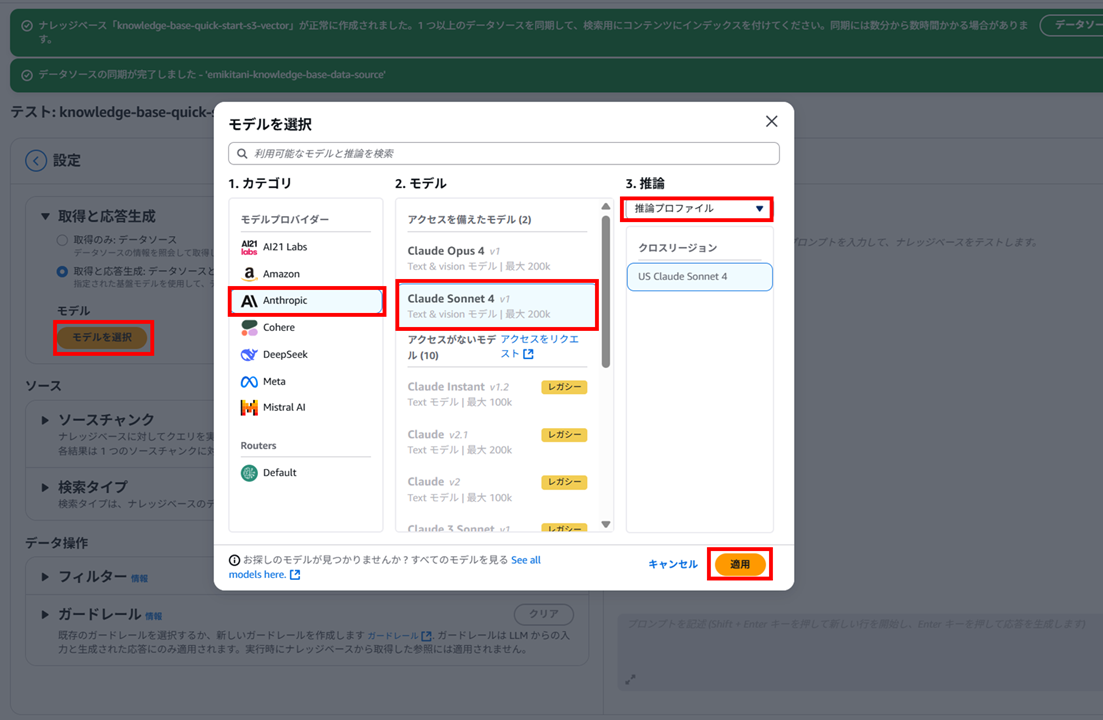The width and height of the screenshot is (1103, 720).
Task: Open the ガードレール 情報 link
Action: (x=153, y=617)
